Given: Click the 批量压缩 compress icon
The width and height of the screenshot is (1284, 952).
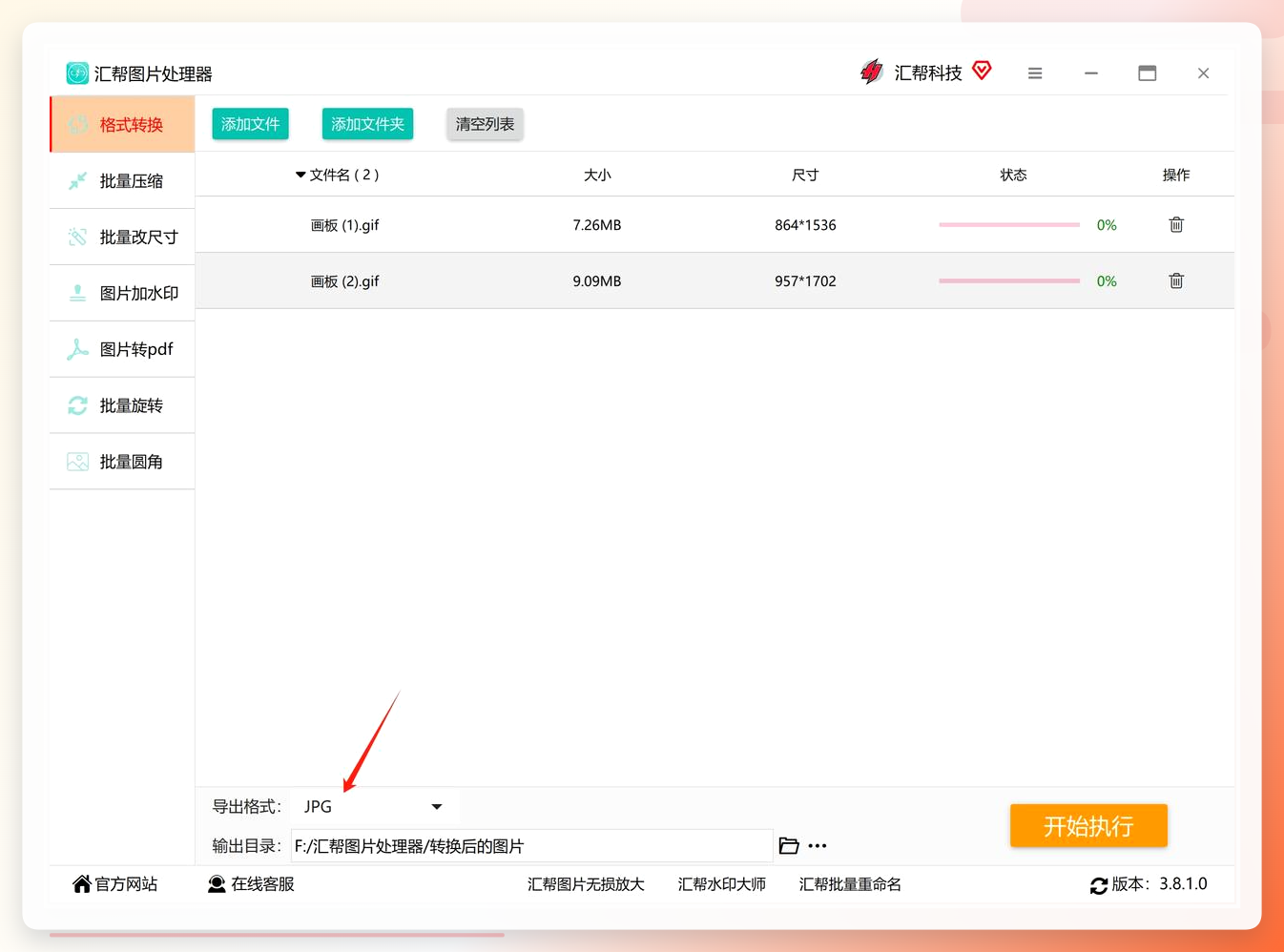Looking at the screenshot, I should 77,180.
